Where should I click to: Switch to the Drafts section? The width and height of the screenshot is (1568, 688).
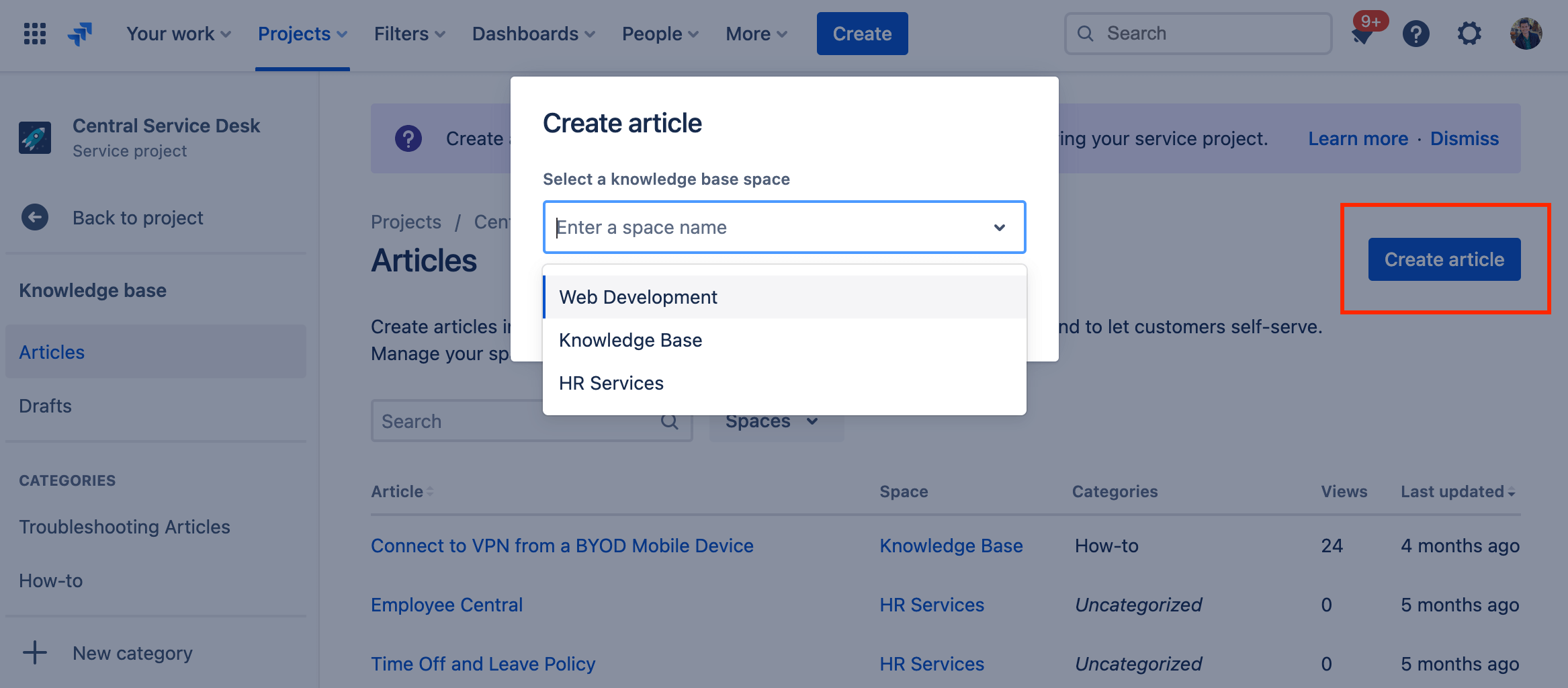(x=45, y=406)
